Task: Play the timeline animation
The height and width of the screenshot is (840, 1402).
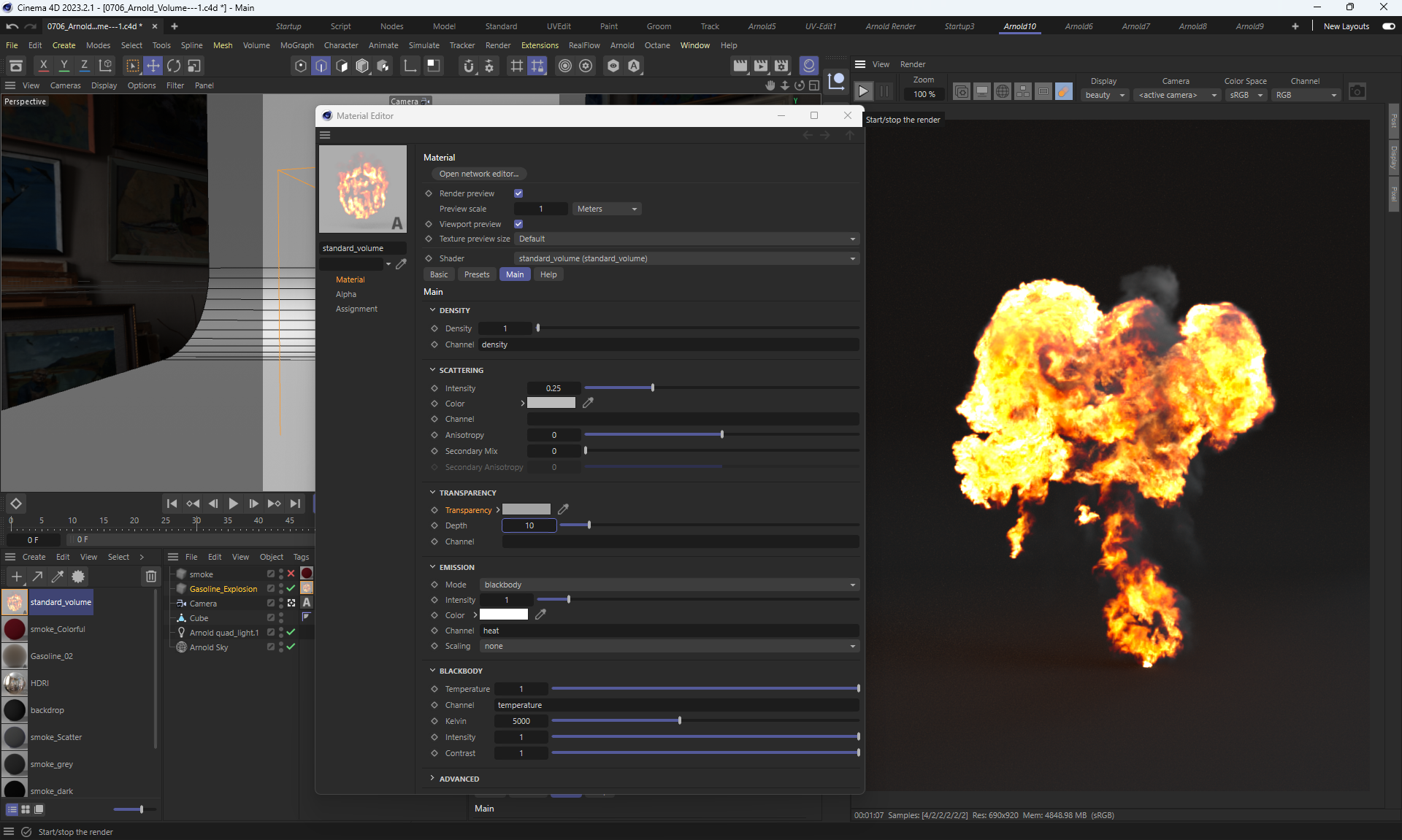Action: (233, 504)
